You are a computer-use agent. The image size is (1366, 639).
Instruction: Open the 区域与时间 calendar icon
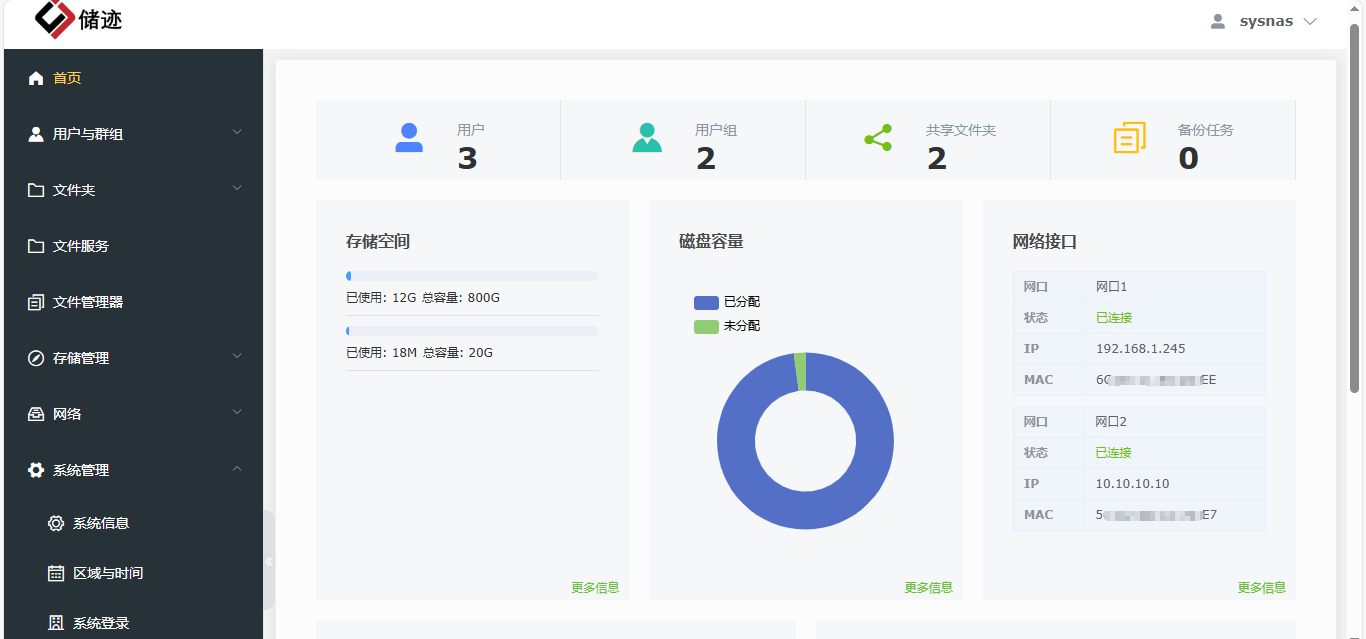(x=57, y=572)
